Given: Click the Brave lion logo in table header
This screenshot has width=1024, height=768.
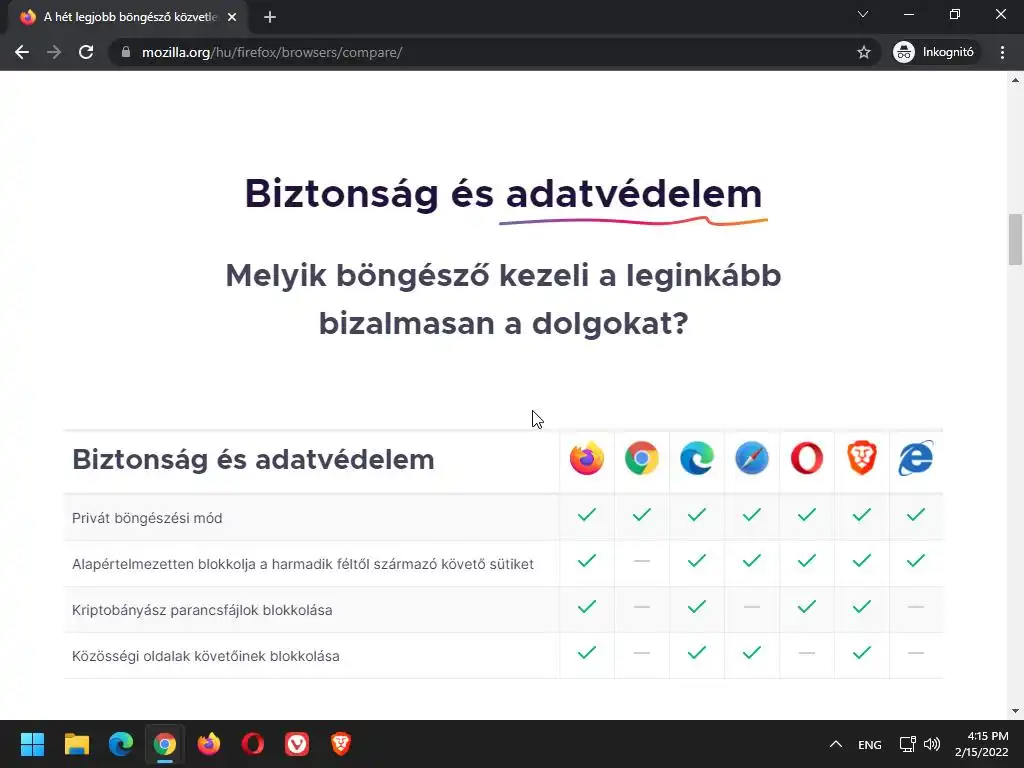Looking at the screenshot, I should tap(861, 458).
